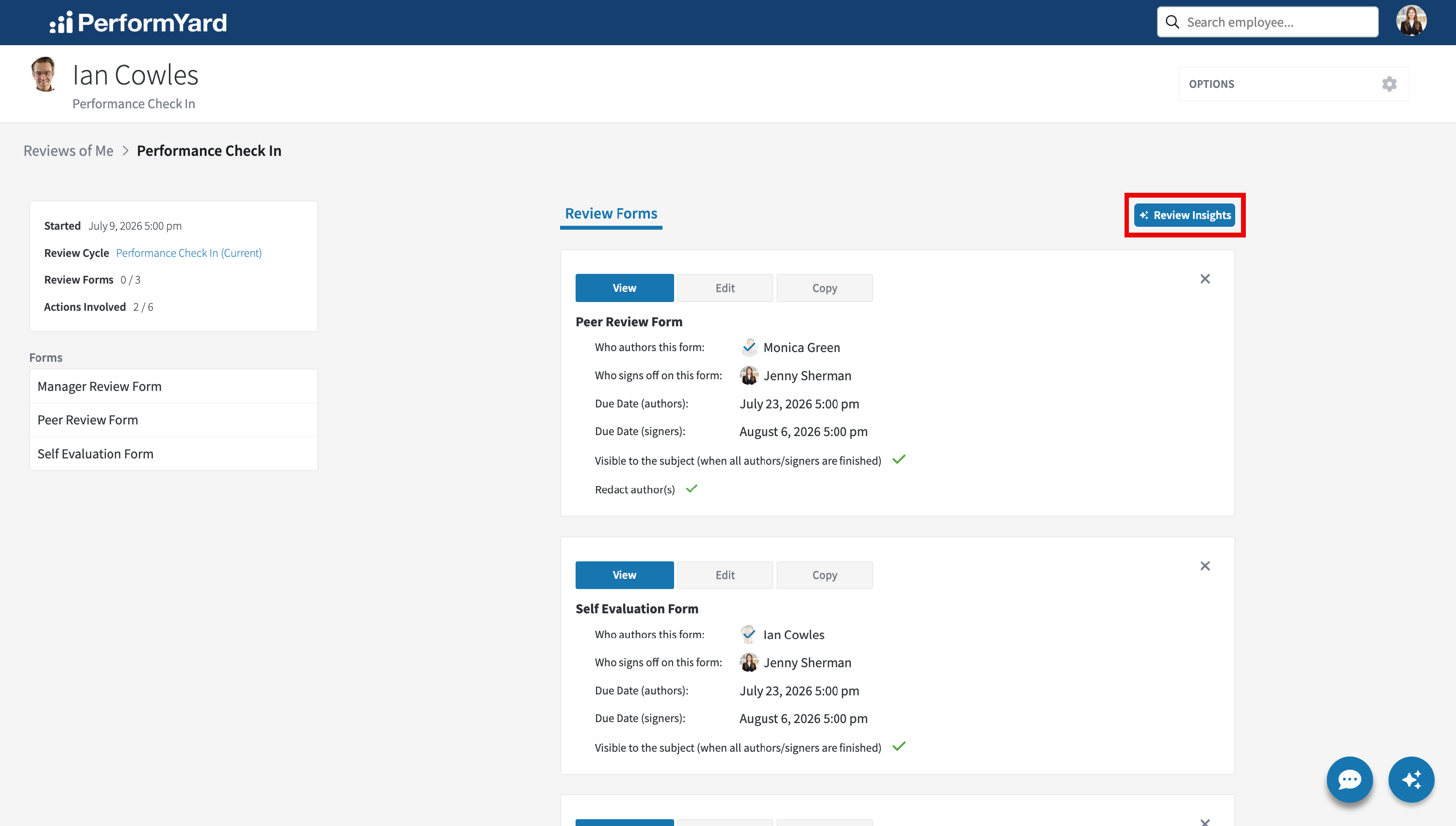Click the Started date July 9, 2026
The image size is (1456, 826).
pos(135,226)
